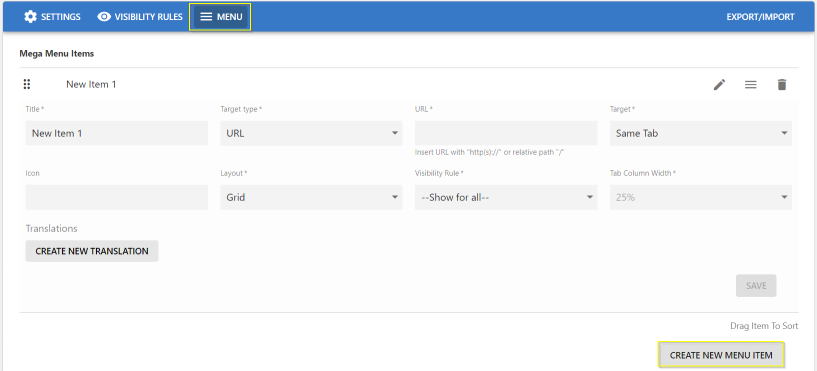The image size is (817, 371).
Task: Click the hamburger icon beside Menu
Action: pos(206,17)
